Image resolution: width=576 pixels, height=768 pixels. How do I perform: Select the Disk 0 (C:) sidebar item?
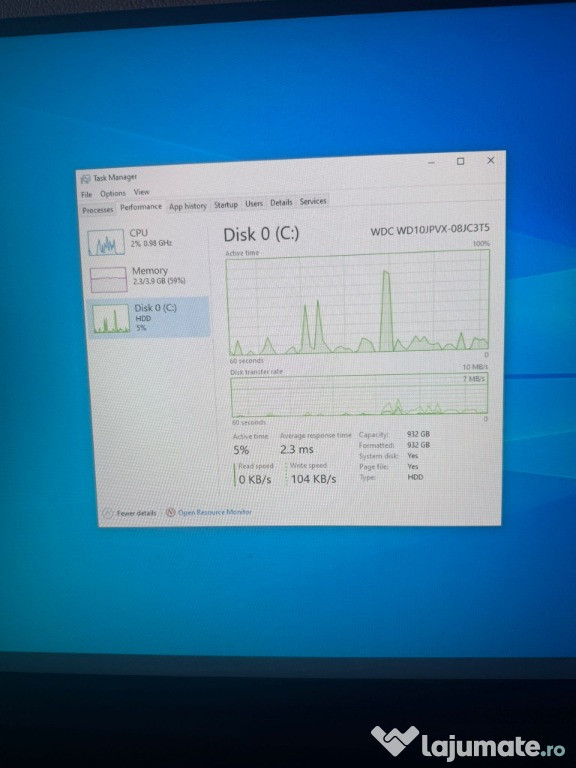click(148, 317)
